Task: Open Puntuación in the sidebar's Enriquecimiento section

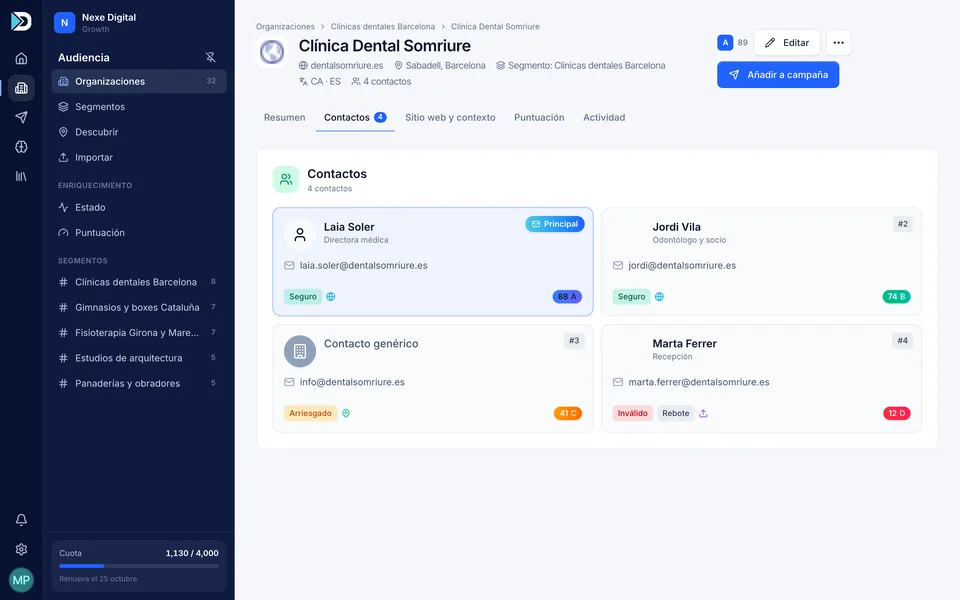Action: pos(139,233)
